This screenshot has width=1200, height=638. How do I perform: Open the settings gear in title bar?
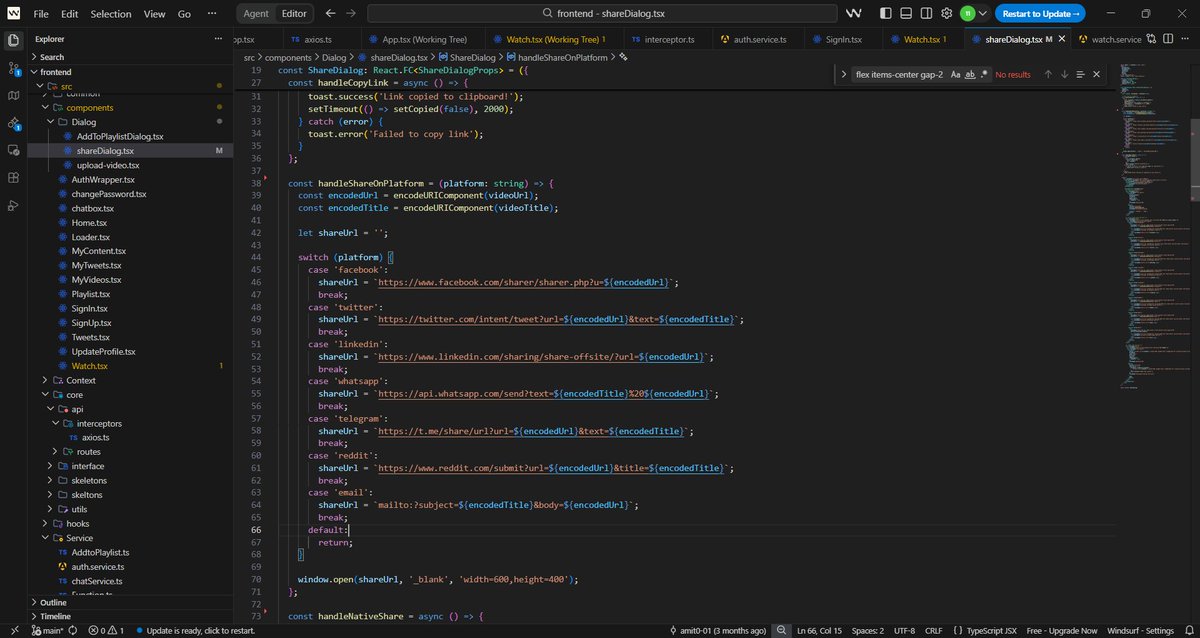[x=947, y=14]
